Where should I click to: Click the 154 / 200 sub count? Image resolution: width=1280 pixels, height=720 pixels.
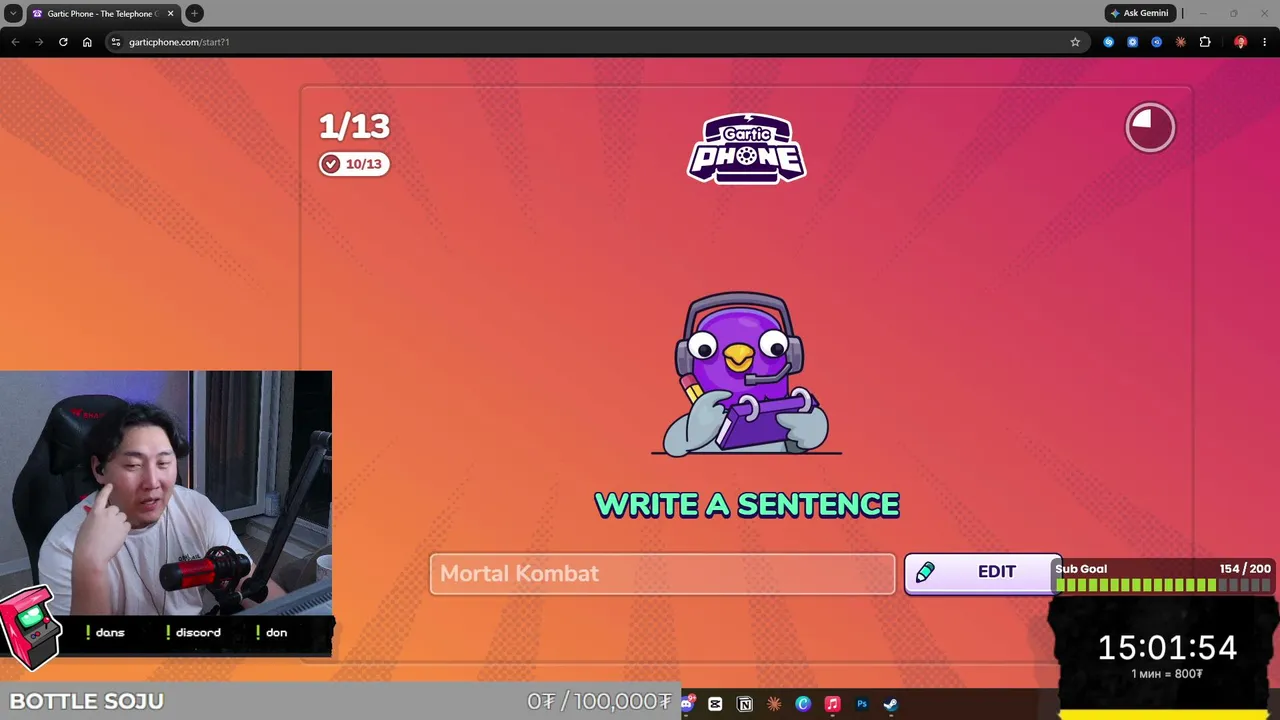click(x=1245, y=569)
